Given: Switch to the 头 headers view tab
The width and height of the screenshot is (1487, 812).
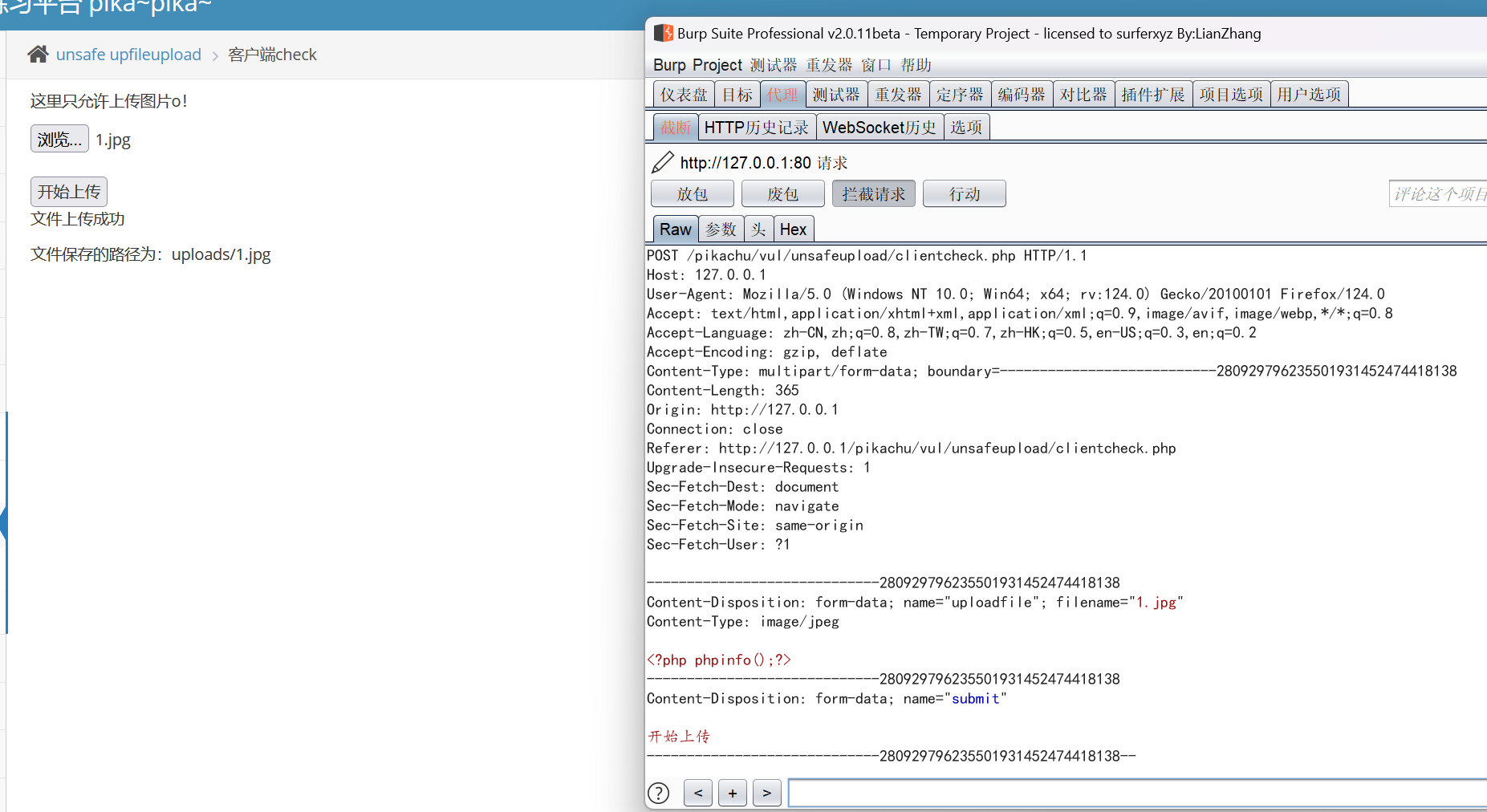Looking at the screenshot, I should click(758, 229).
